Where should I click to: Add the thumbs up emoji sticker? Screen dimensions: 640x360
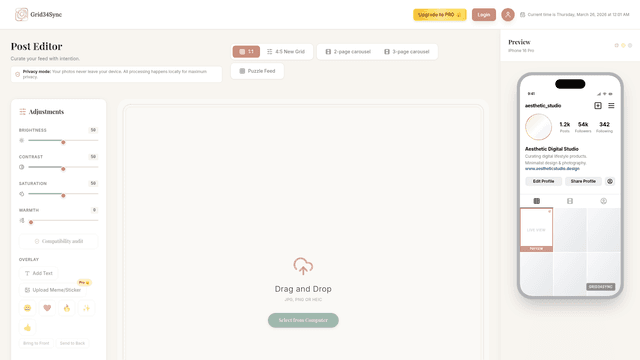tap(27, 327)
